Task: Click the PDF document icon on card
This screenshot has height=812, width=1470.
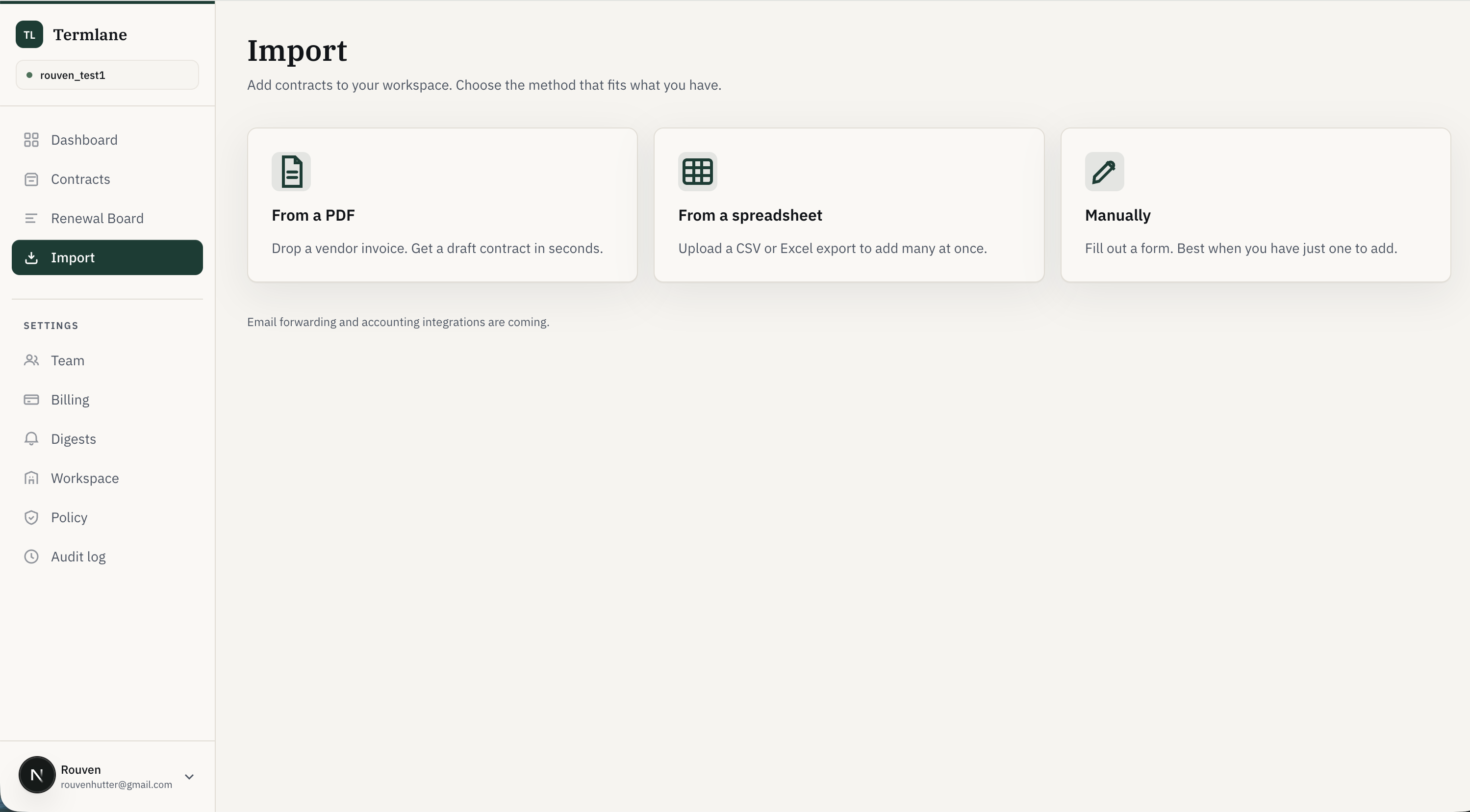Action: pos(291,171)
